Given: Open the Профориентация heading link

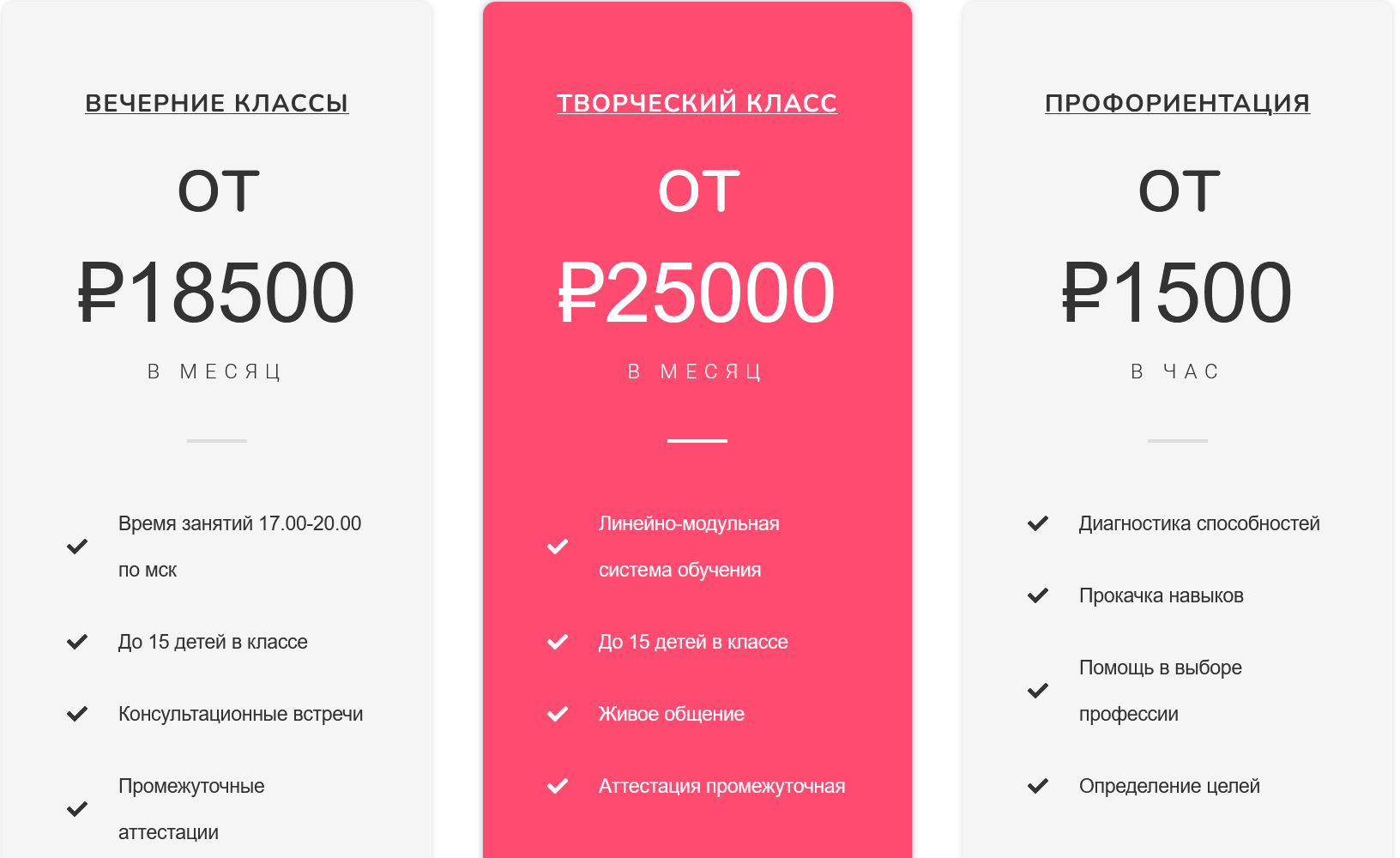Looking at the screenshot, I should click(1177, 103).
